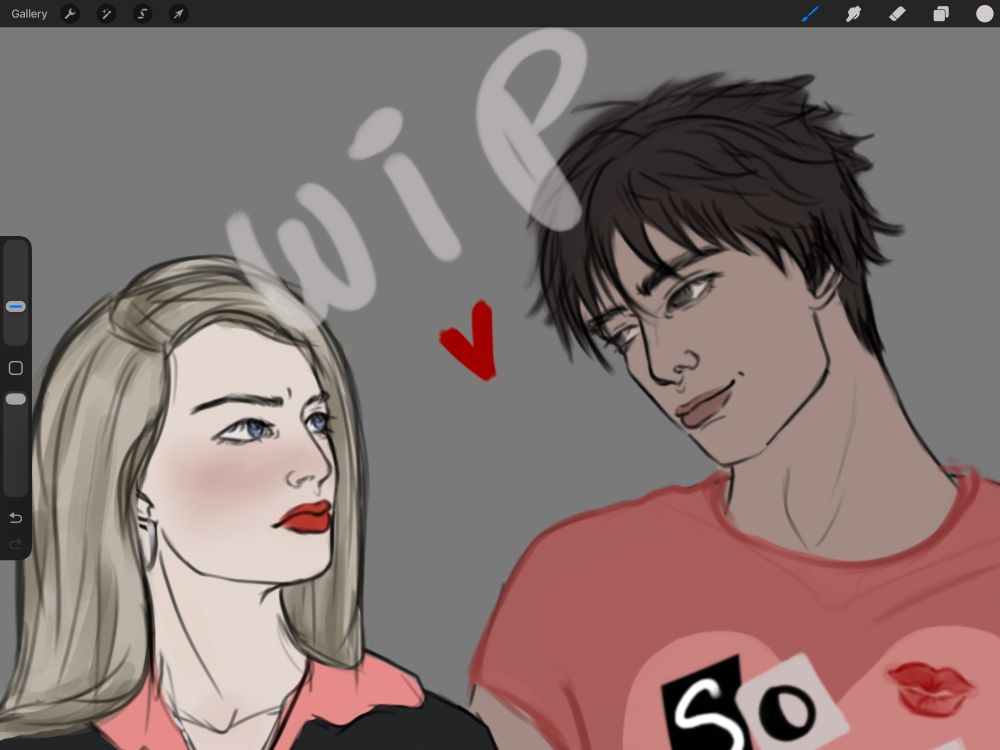Open the active color picker circle
The width and height of the screenshot is (1000, 750).
tap(984, 13)
